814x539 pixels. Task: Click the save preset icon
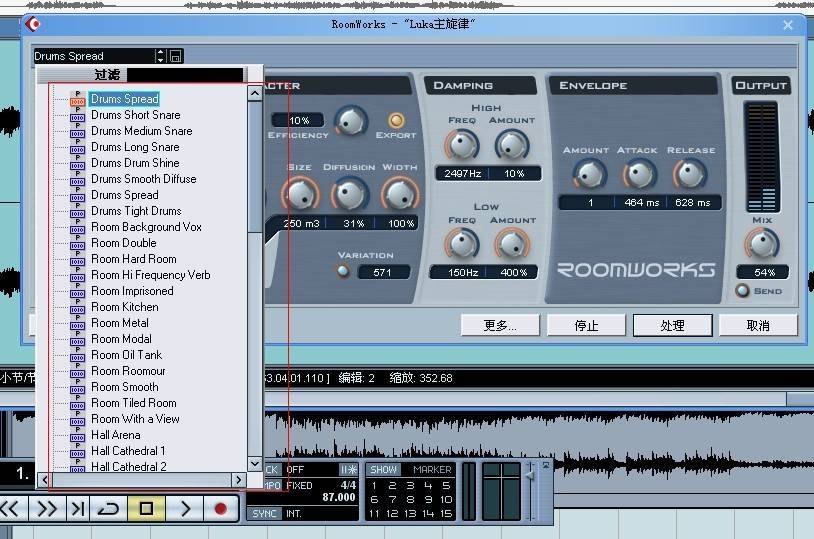[x=175, y=56]
